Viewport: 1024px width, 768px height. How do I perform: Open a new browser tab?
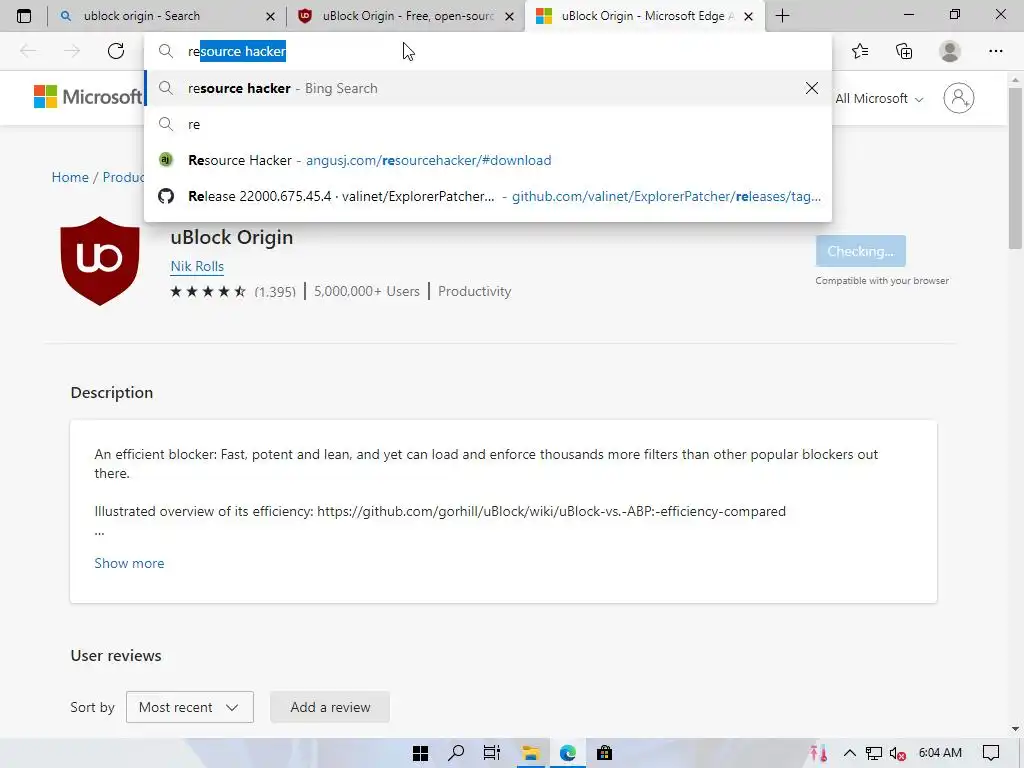coord(782,16)
